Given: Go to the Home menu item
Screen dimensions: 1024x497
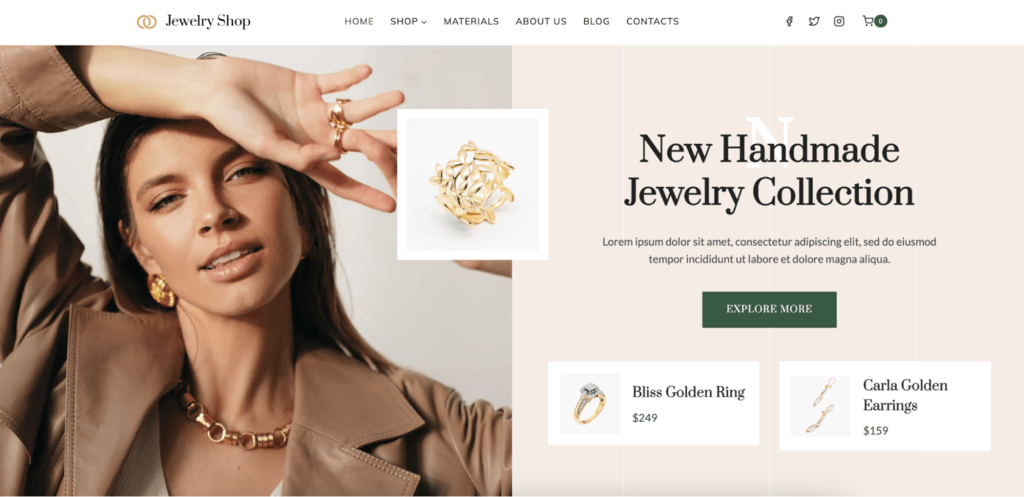Looking at the screenshot, I should (359, 22).
